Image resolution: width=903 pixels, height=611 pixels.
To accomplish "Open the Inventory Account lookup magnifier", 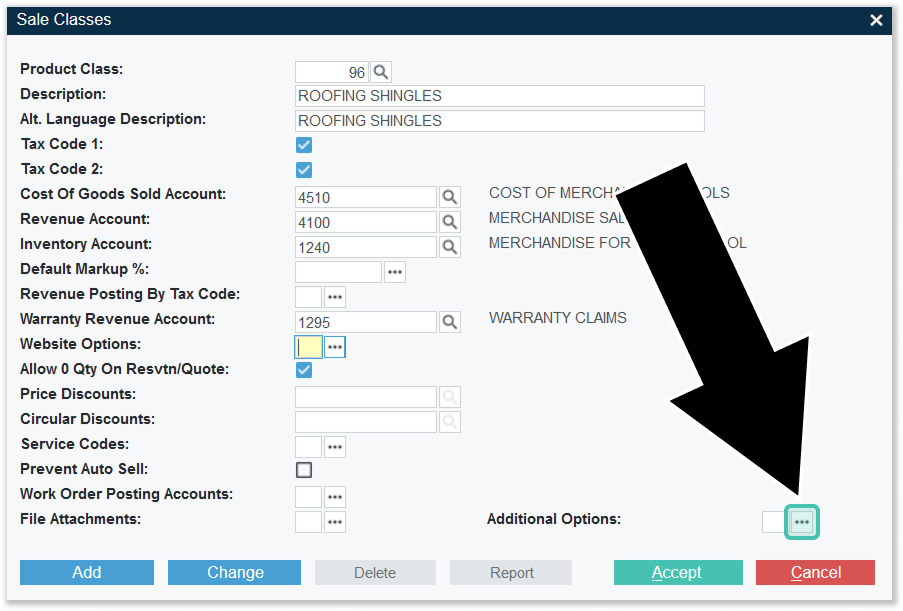I will [450, 247].
